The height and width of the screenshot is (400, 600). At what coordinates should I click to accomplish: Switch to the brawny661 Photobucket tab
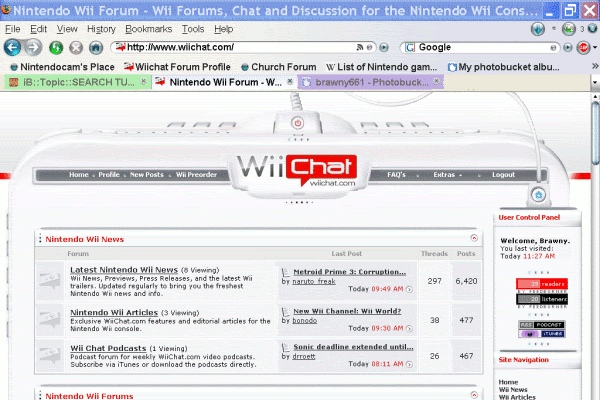(x=371, y=82)
